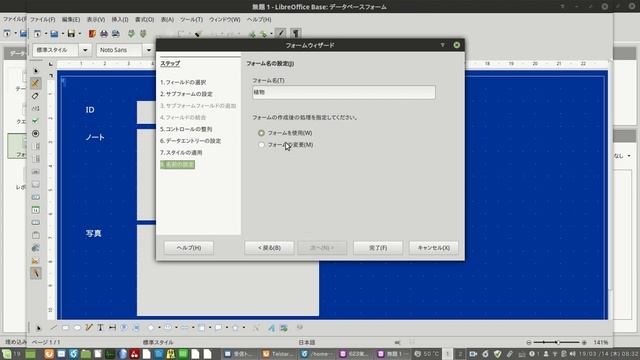The image size is (640, 360).
Task: Open the dropdown arrow next to save icon
Action: click(x=80, y=33)
